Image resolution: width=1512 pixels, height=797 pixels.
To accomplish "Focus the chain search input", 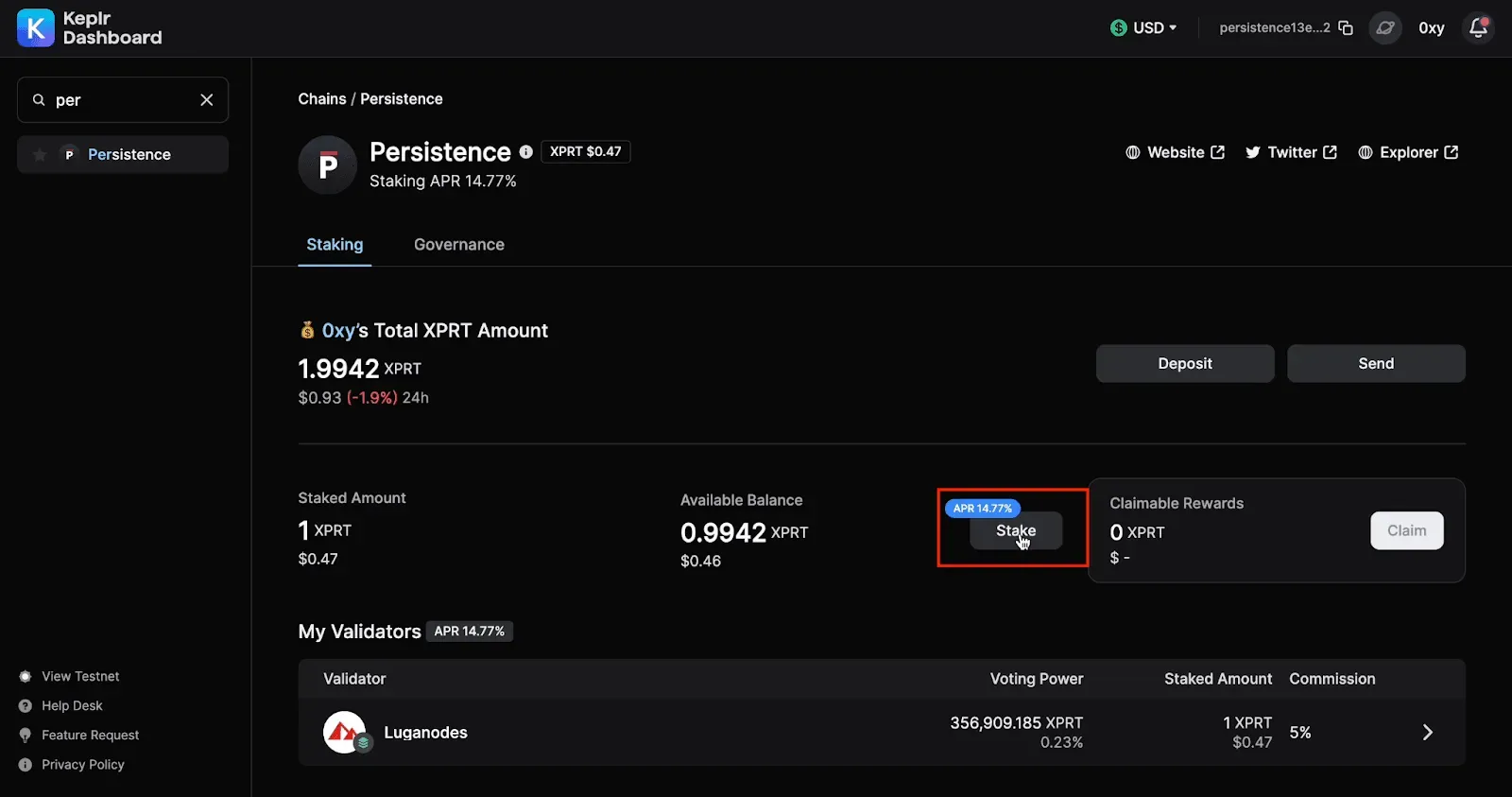I will coord(123,100).
